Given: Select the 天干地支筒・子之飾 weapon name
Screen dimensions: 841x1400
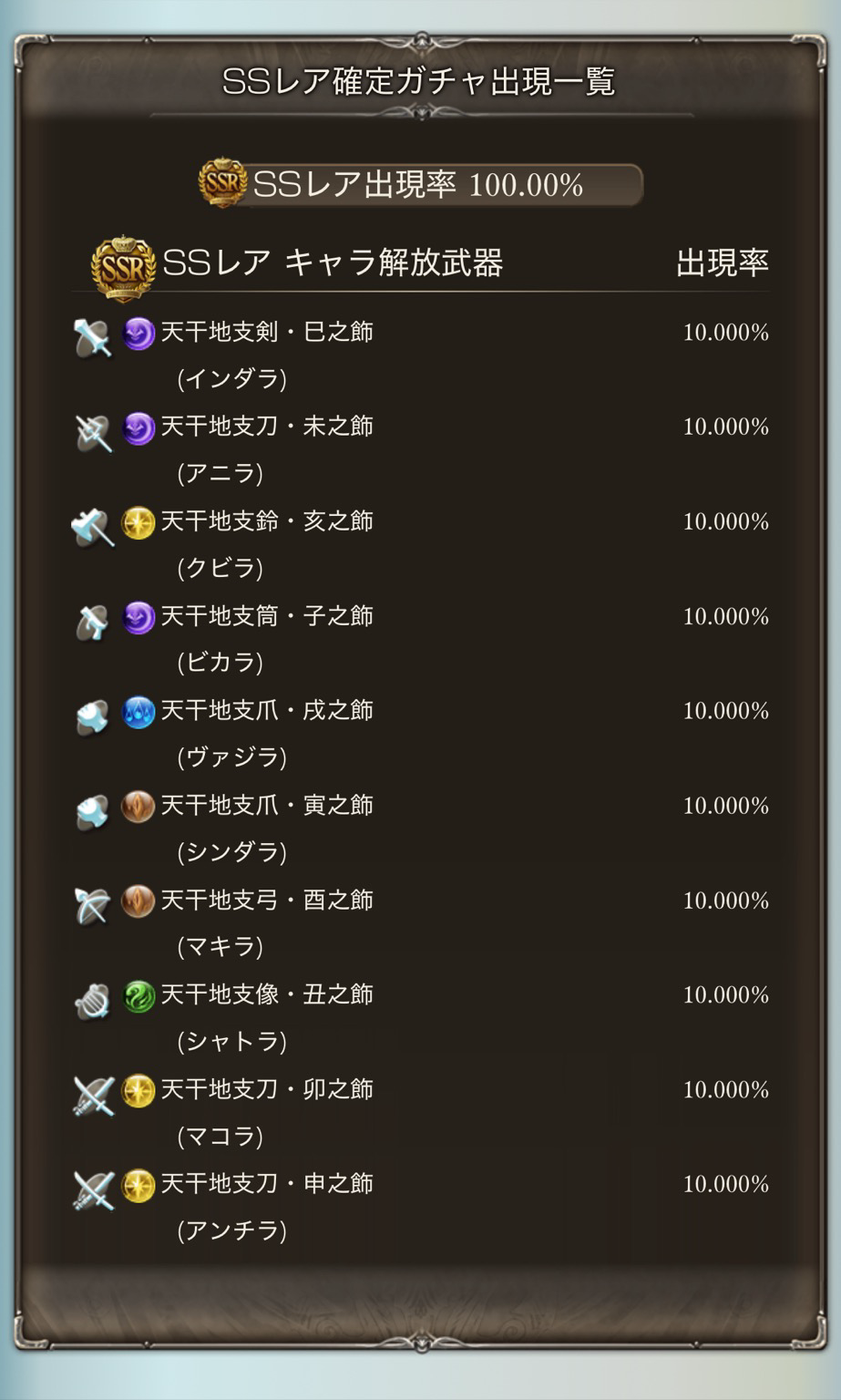Looking at the screenshot, I should click(267, 616).
